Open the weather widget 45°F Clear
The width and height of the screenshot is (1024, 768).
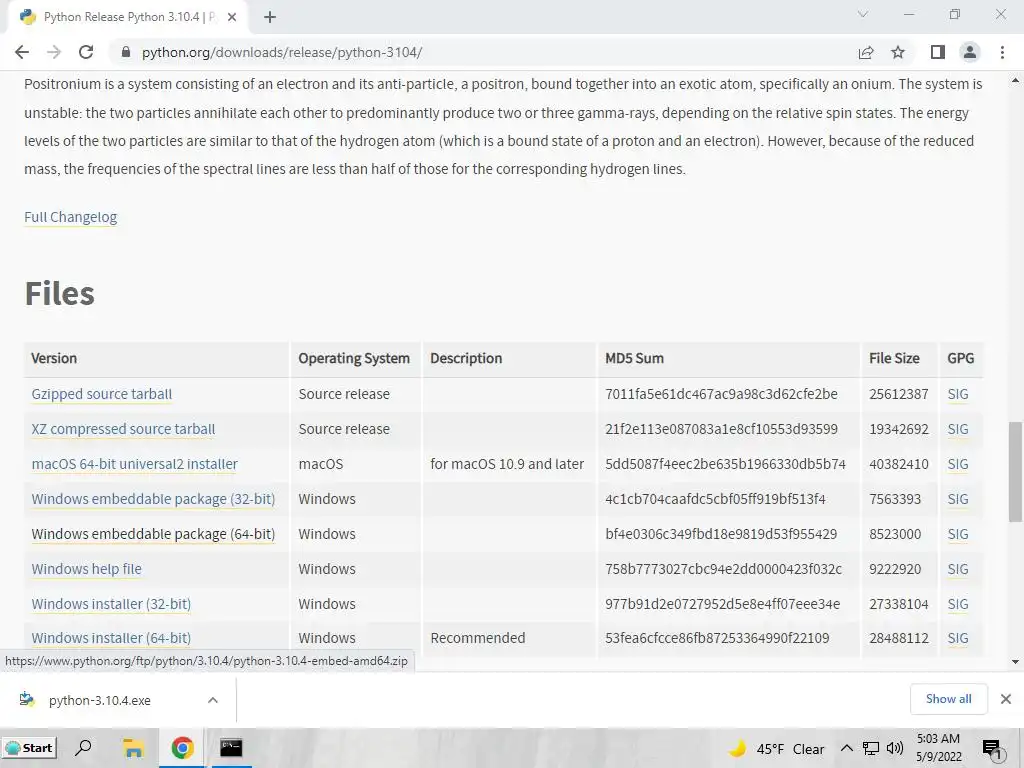tap(776, 749)
